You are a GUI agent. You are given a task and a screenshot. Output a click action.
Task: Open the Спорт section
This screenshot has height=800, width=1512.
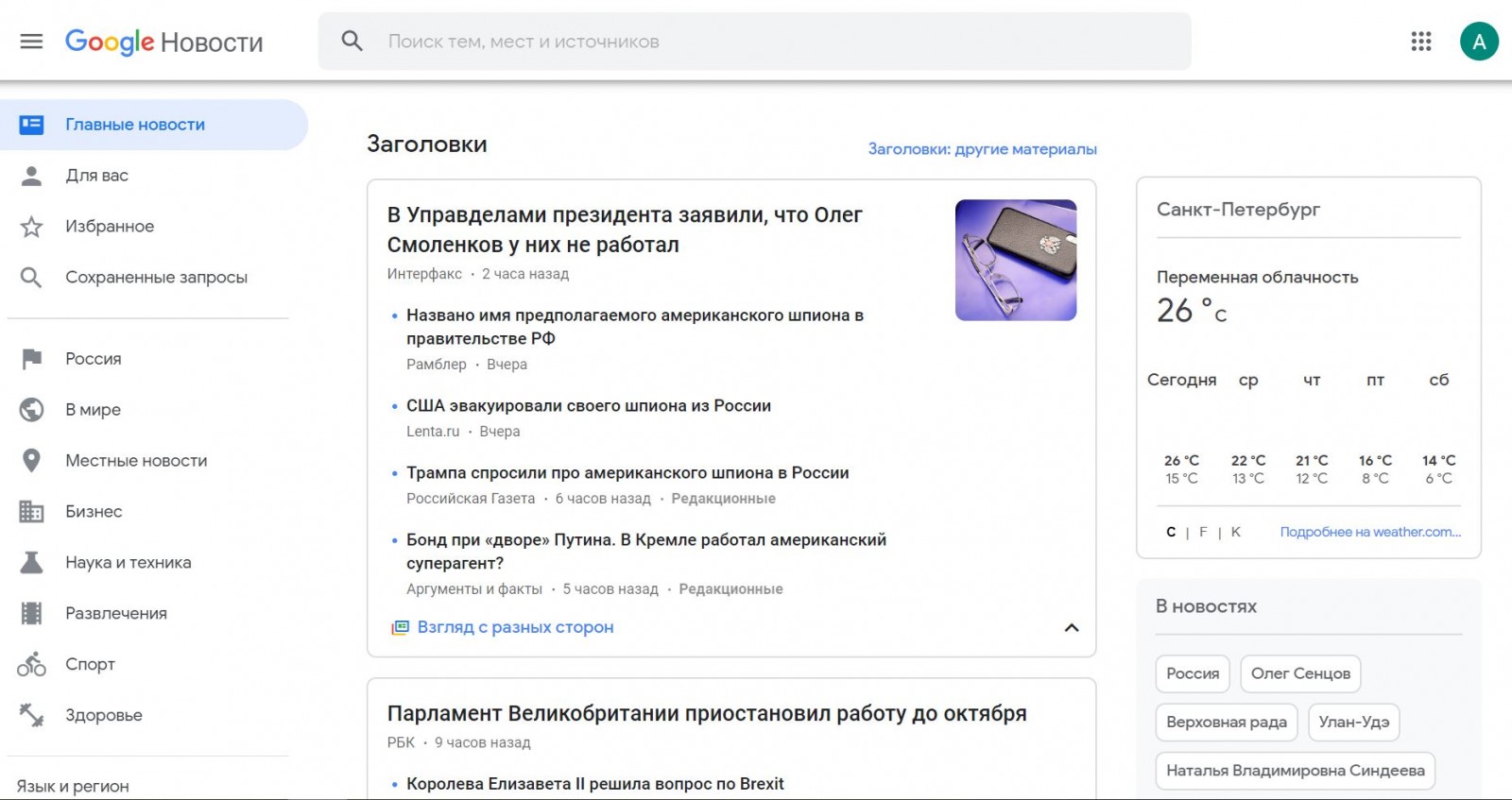point(90,665)
